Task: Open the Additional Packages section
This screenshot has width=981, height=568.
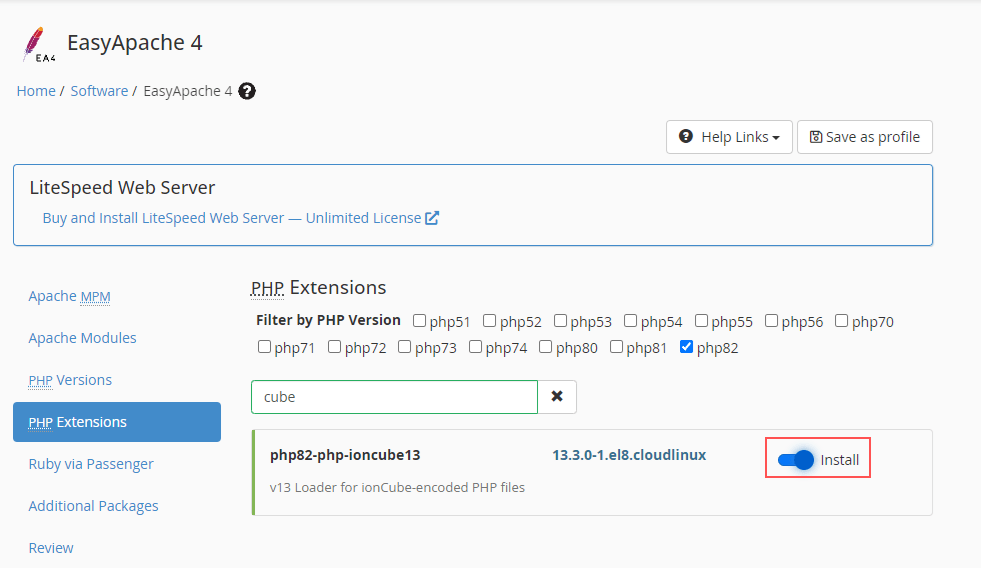Action: 93,506
